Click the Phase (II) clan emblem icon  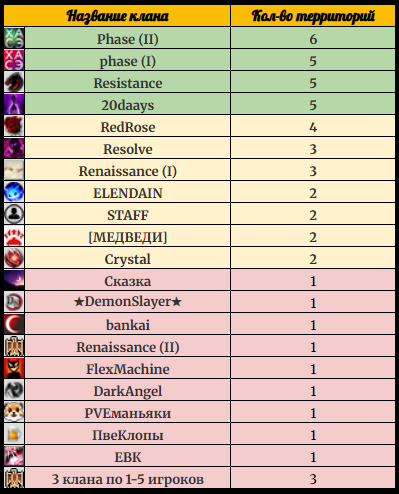point(14,38)
